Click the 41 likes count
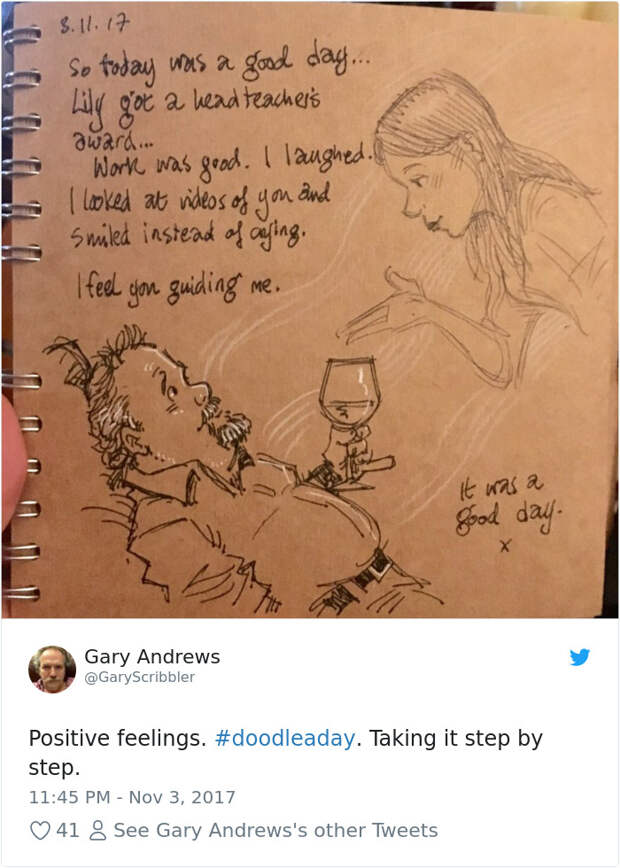The height and width of the screenshot is (868, 620). (68, 830)
